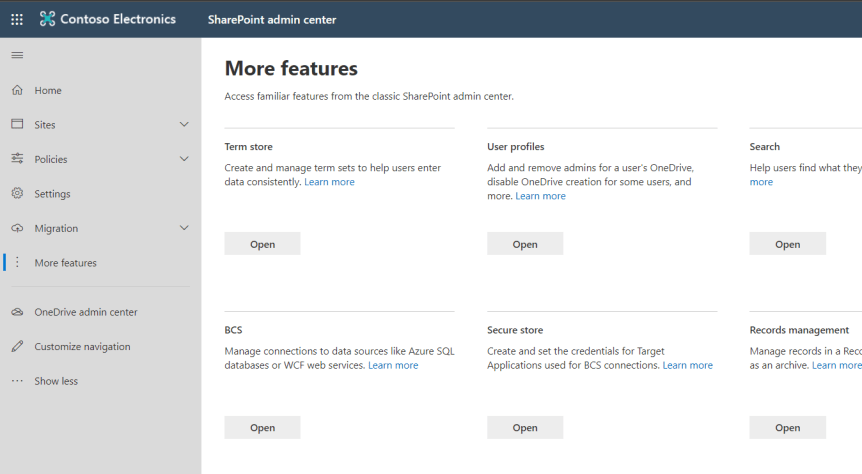862x474 pixels.
Task: Follow Learn more link under BCS
Action: pos(393,366)
